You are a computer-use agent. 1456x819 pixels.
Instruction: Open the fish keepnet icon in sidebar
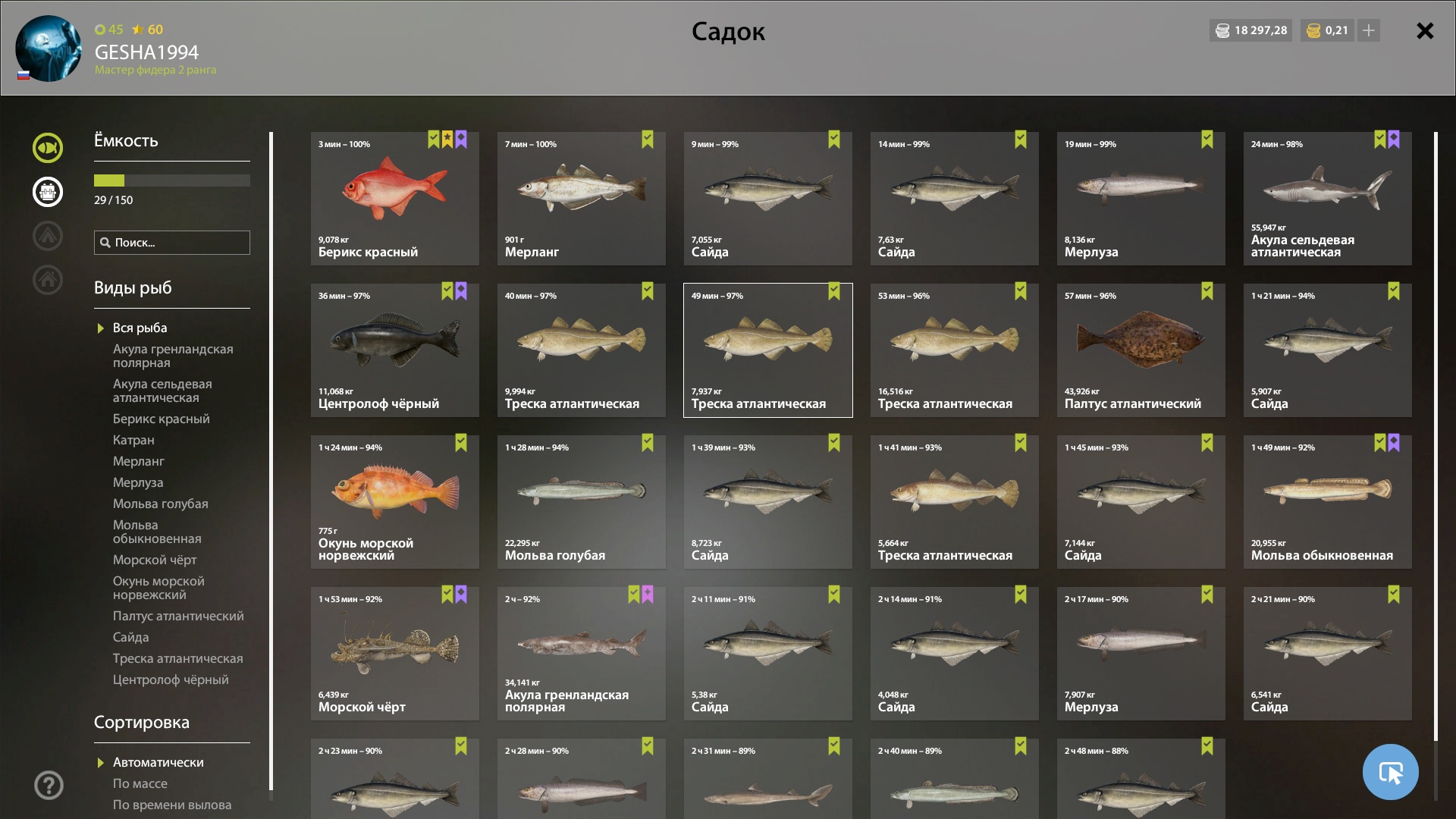48,148
